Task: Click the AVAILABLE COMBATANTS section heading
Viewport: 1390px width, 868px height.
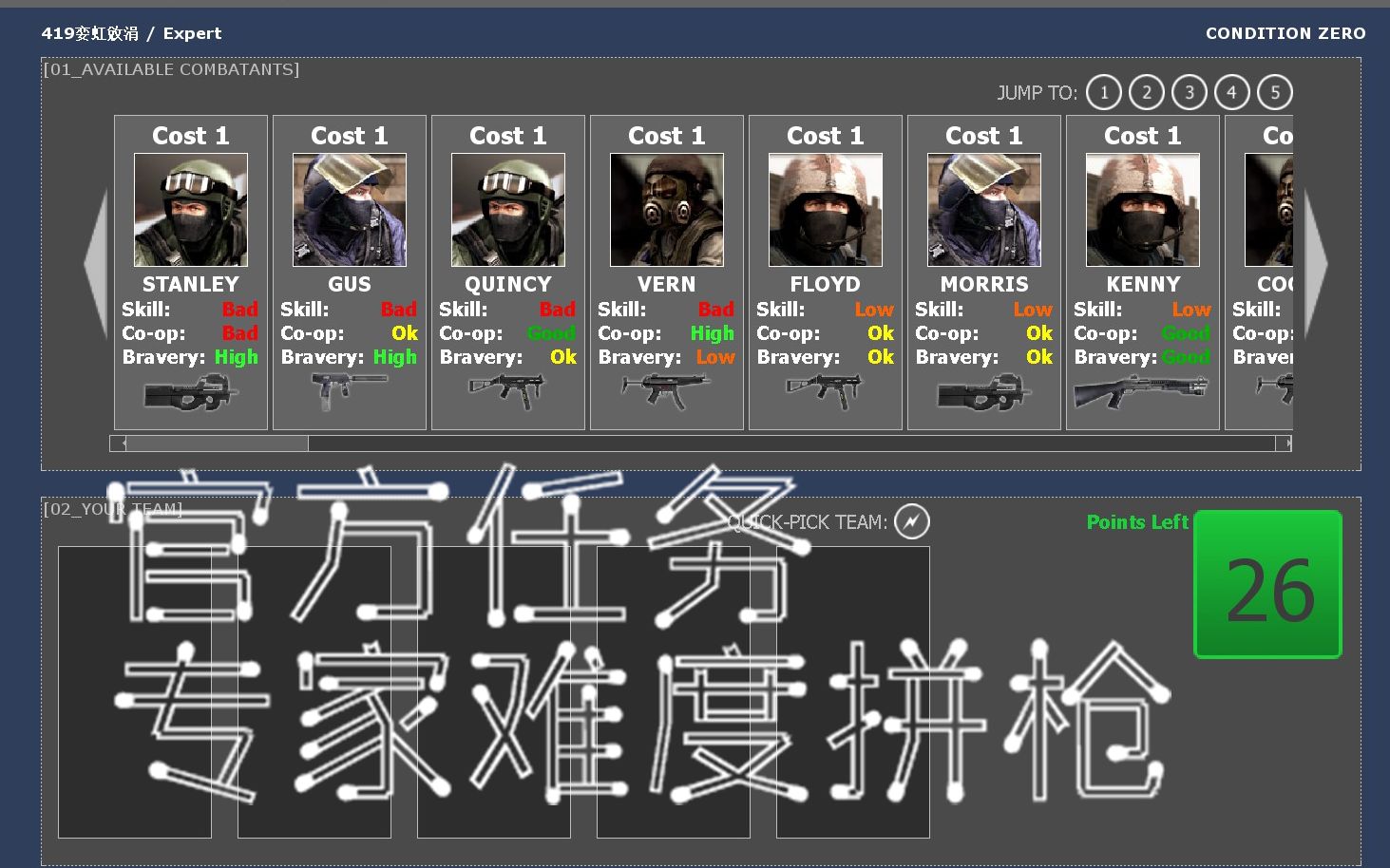Action: (x=172, y=69)
